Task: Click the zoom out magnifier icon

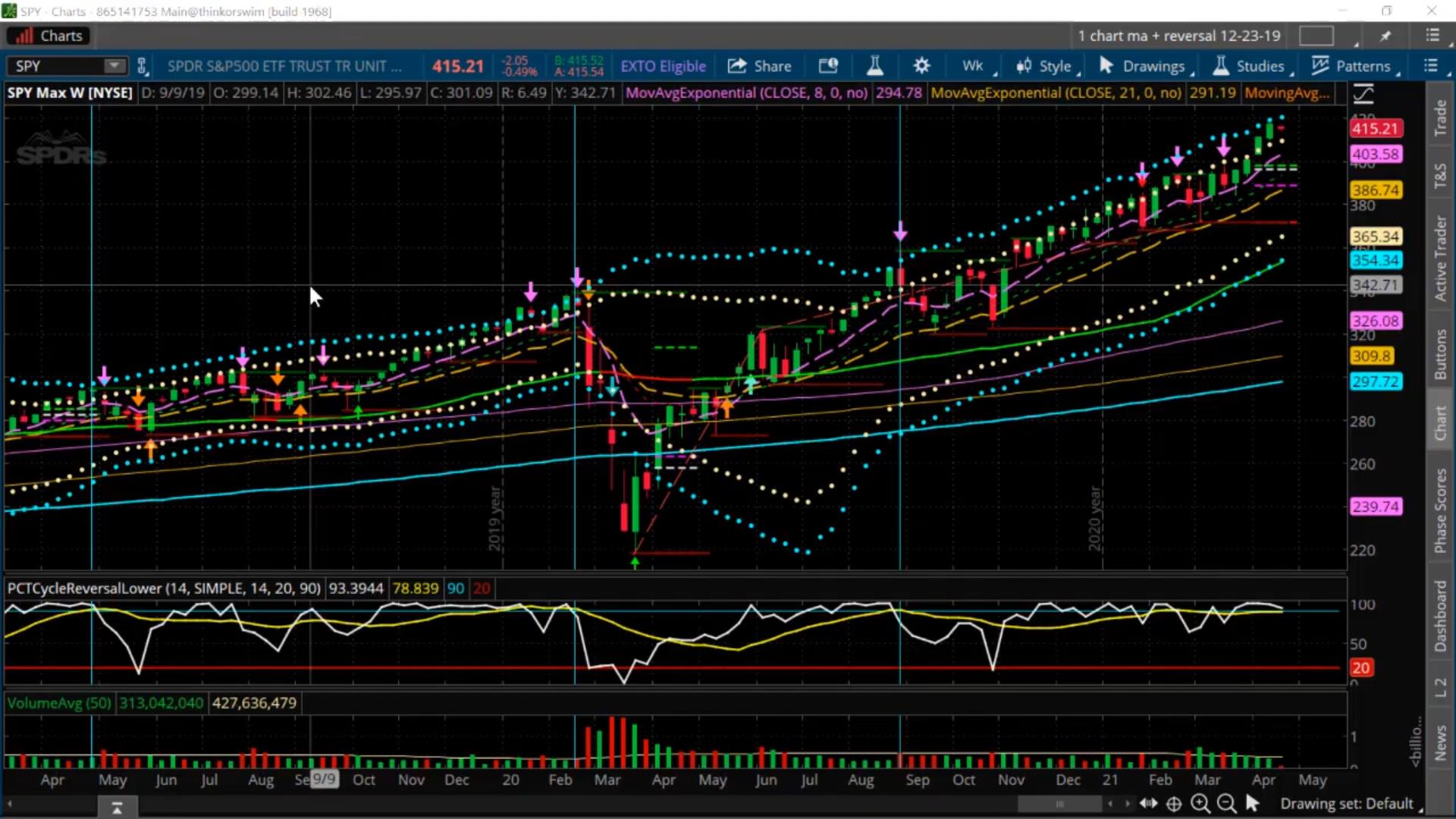Action: (x=1225, y=804)
